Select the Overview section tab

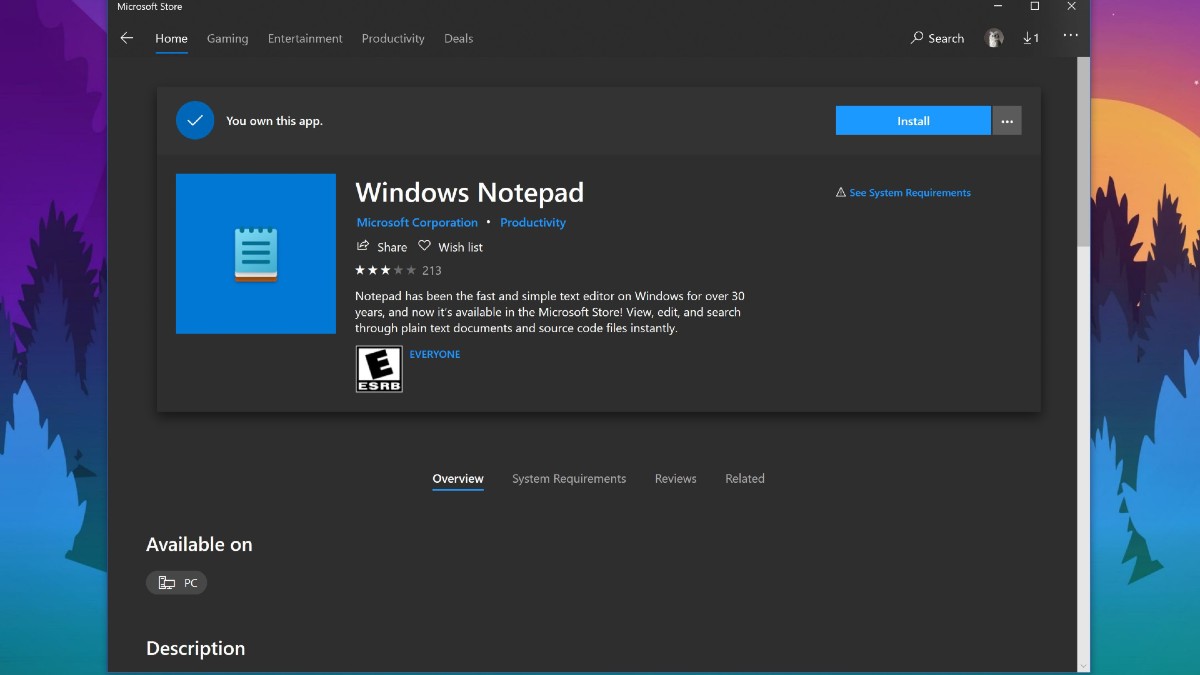click(458, 479)
